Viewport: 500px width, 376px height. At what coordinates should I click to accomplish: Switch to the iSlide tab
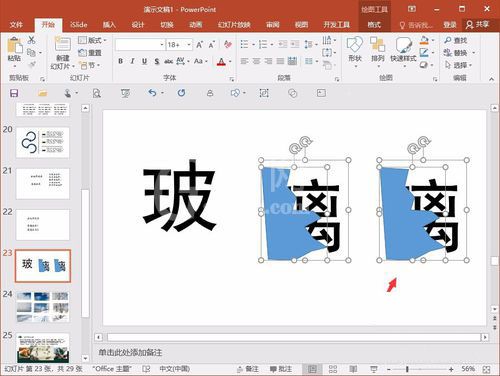(79, 25)
